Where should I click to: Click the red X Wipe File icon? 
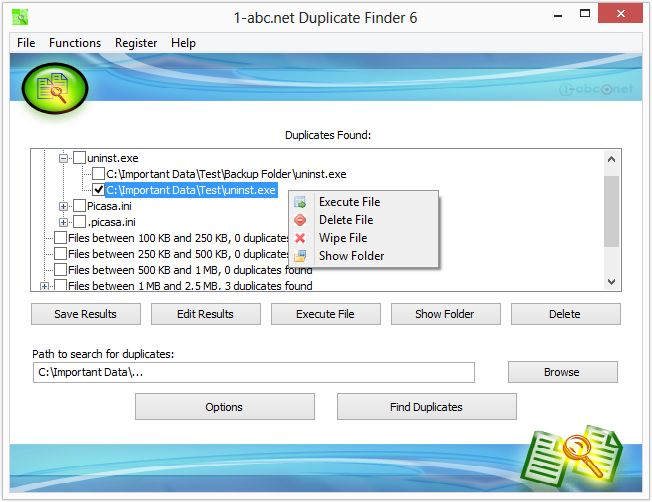point(300,238)
